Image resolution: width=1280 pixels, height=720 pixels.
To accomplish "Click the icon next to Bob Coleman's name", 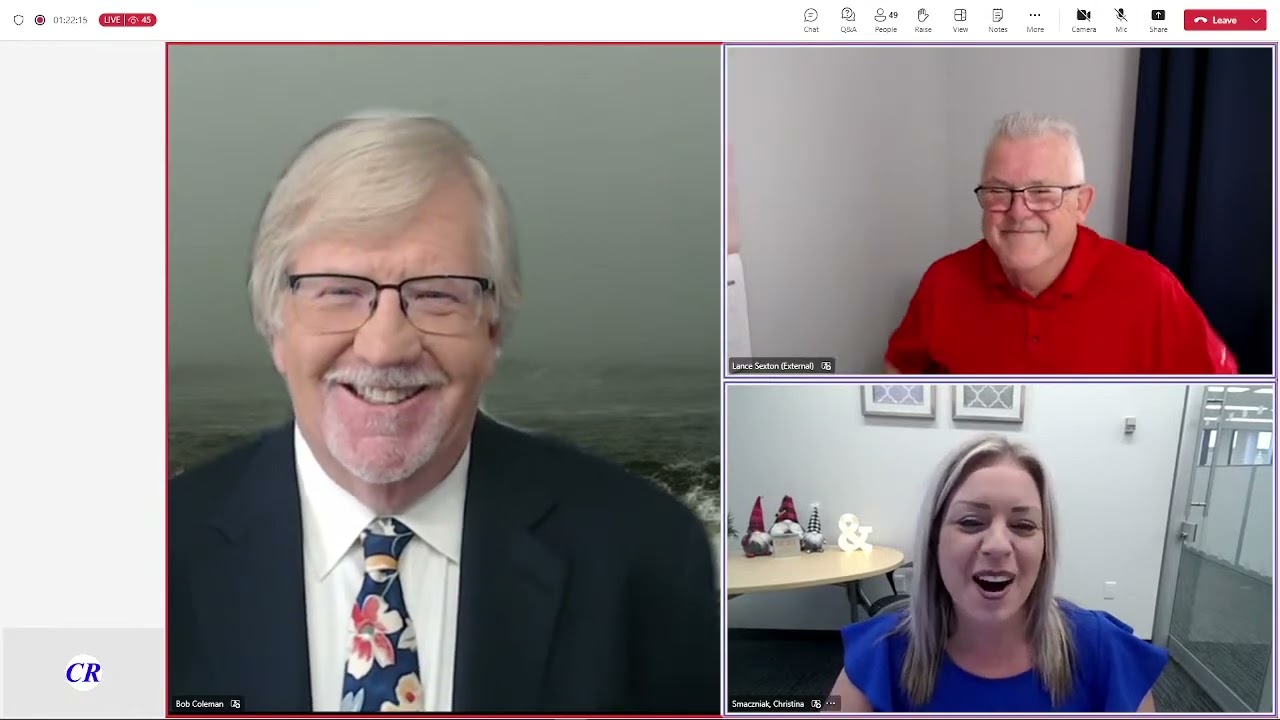I will pyautogui.click(x=236, y=704).
